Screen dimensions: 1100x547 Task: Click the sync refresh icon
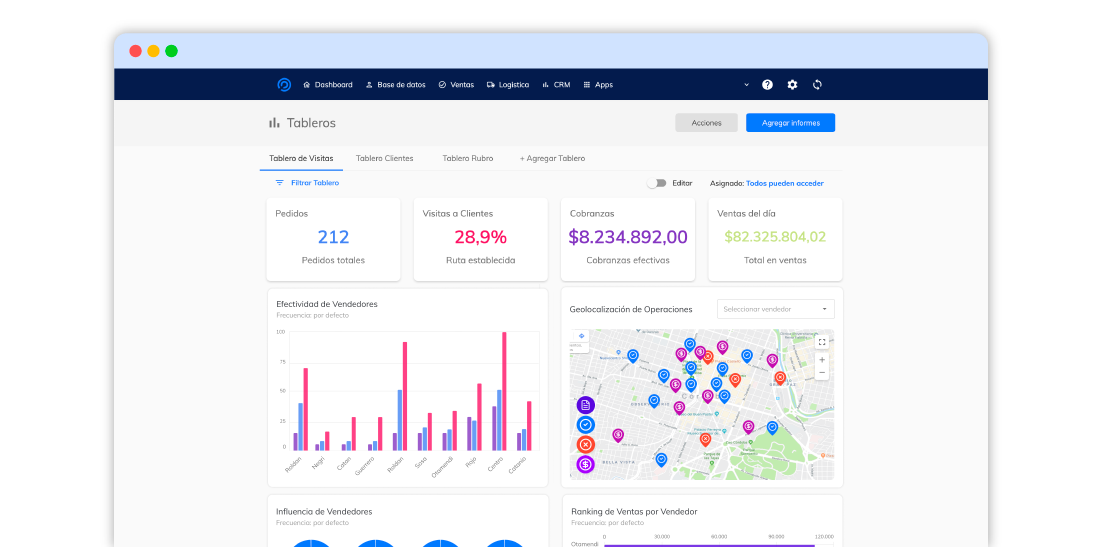(x=817, y=85)
